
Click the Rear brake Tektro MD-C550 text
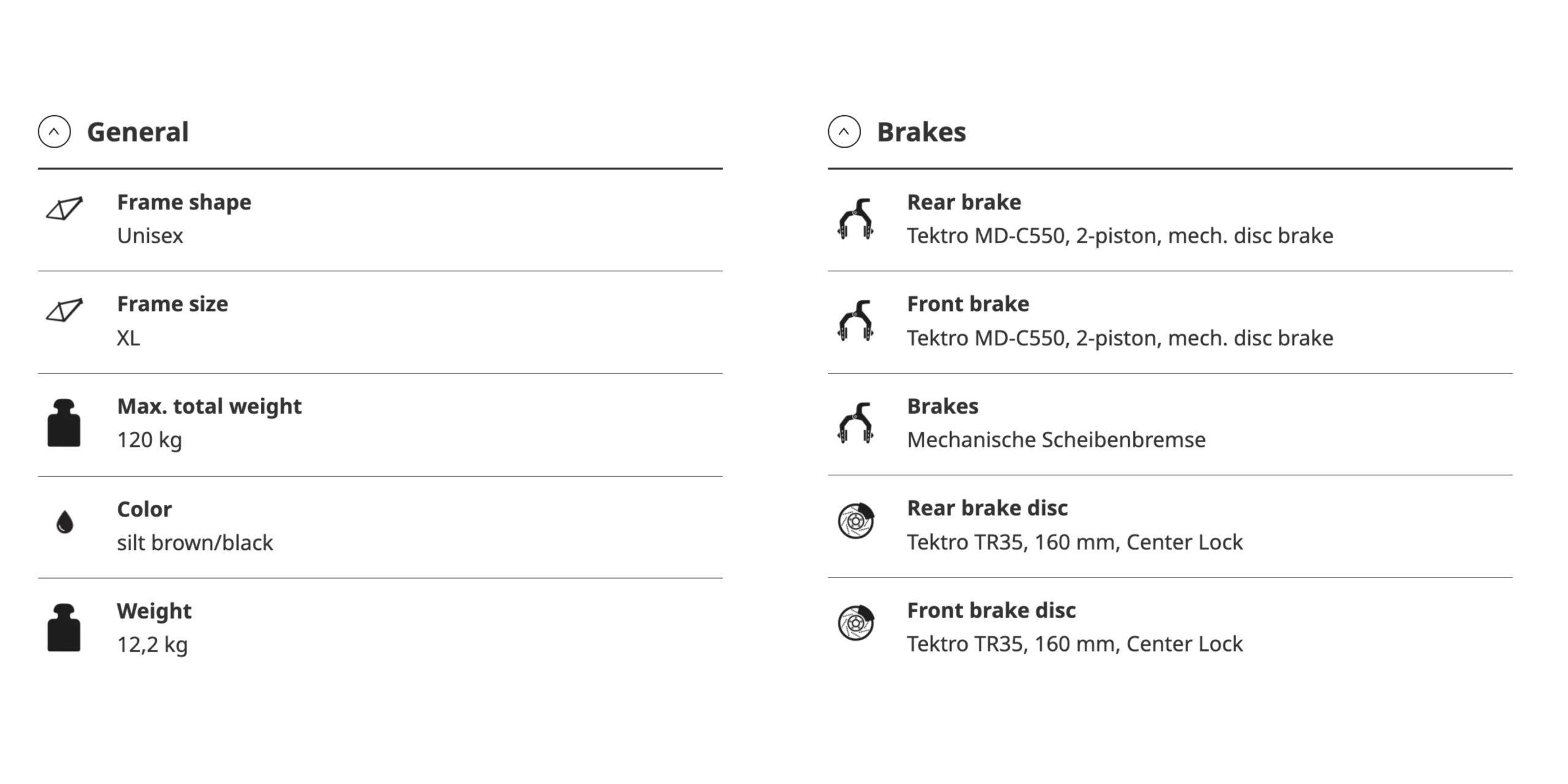click(x=1120, y=236)
